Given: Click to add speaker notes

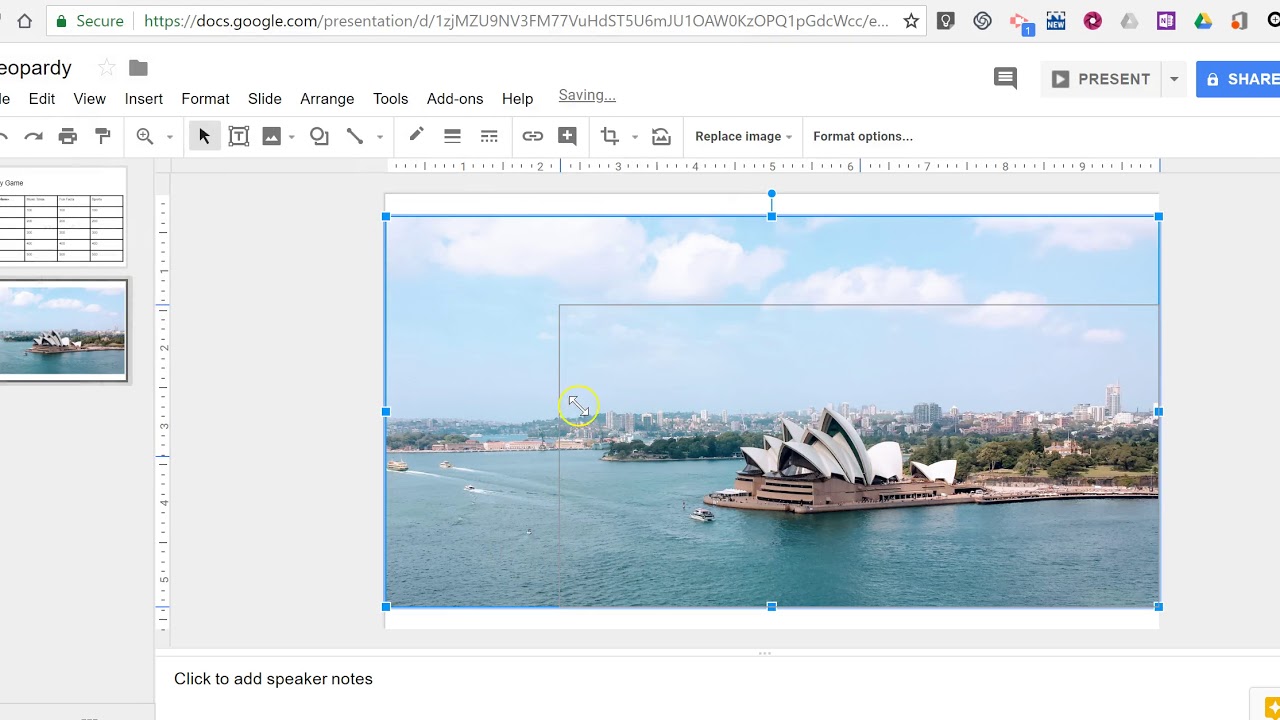Looking at the screenshot, I should click(x=273, y=679).
